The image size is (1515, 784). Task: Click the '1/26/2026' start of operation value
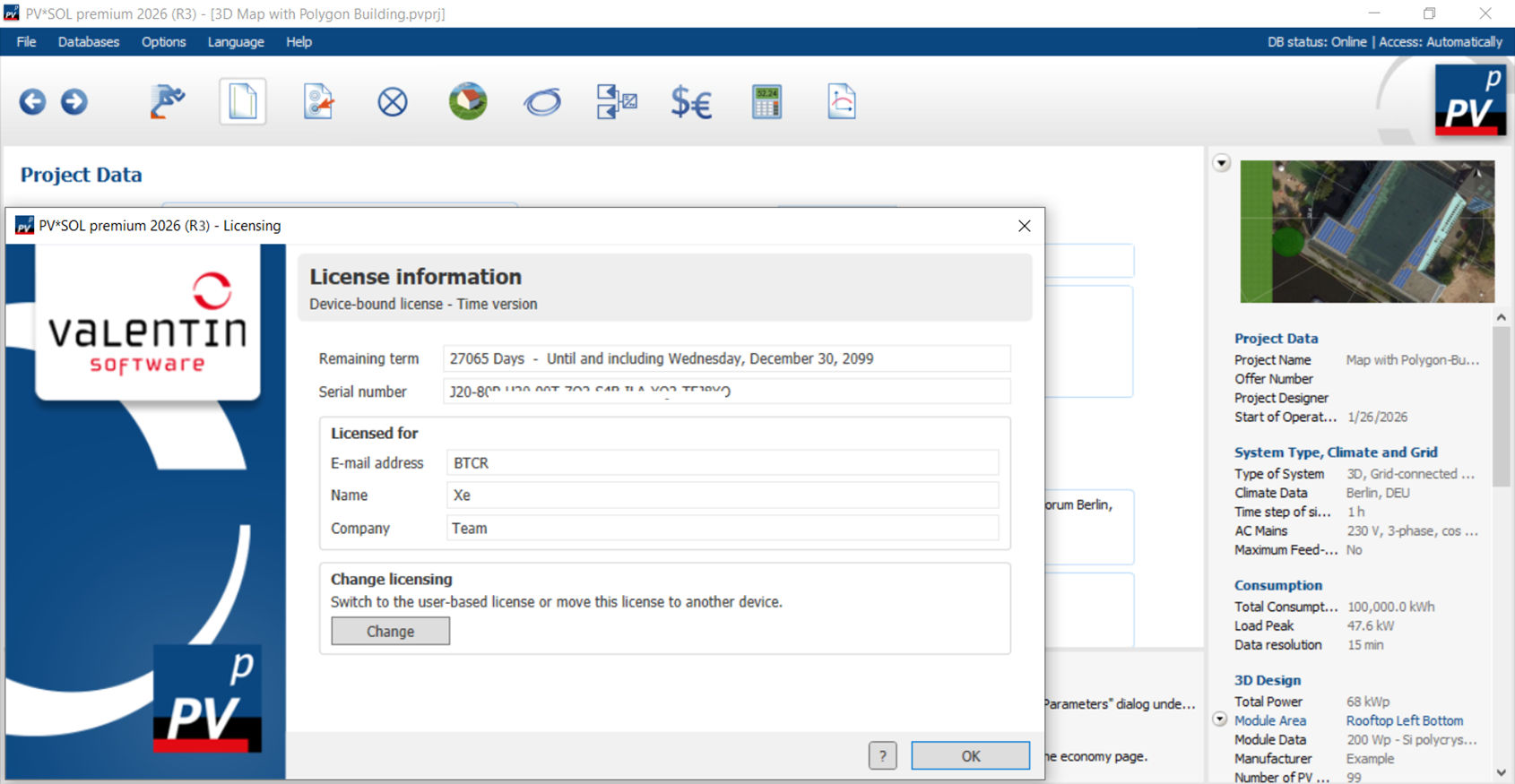coord(1378,417)
